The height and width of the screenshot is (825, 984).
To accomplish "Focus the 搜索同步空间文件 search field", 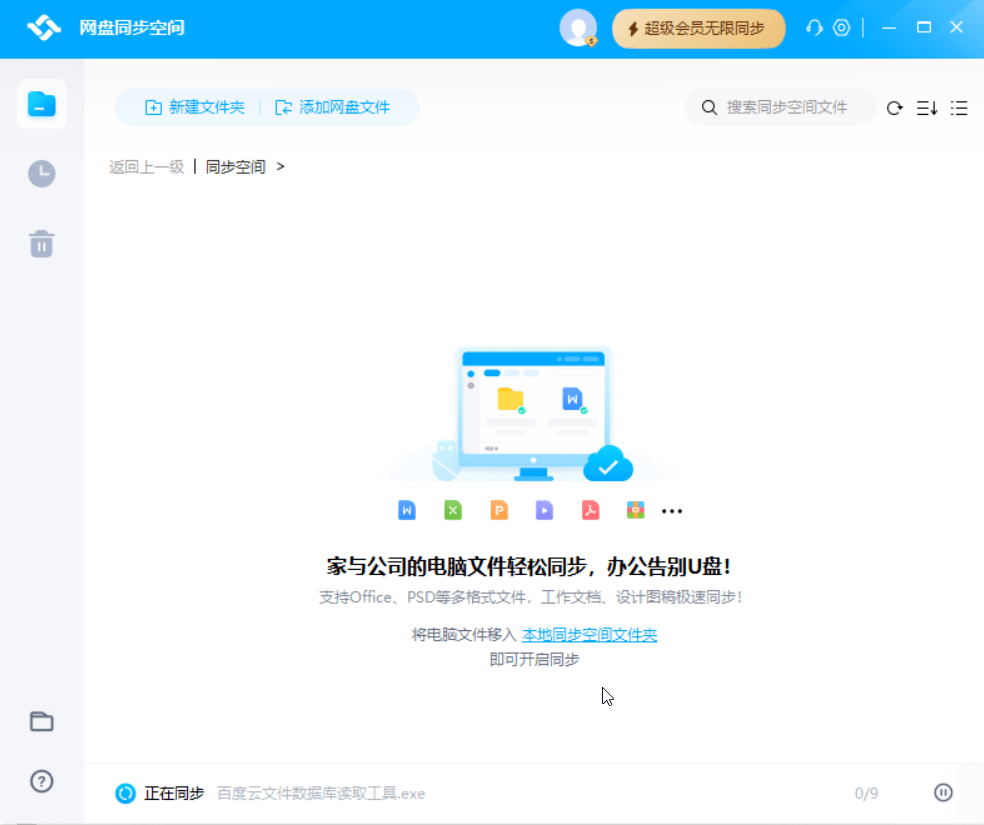I will 787,107.
